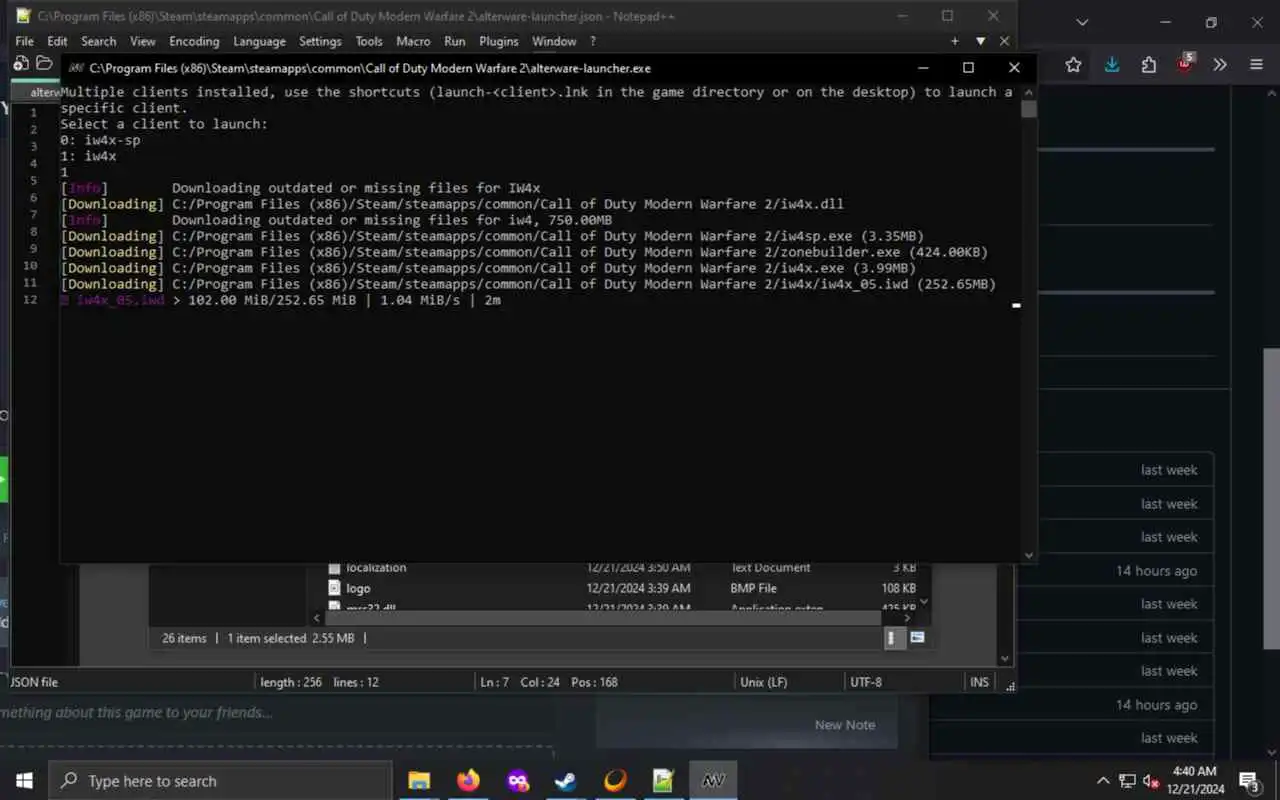Open Steam from the taskbar

[x=566, y=781]
